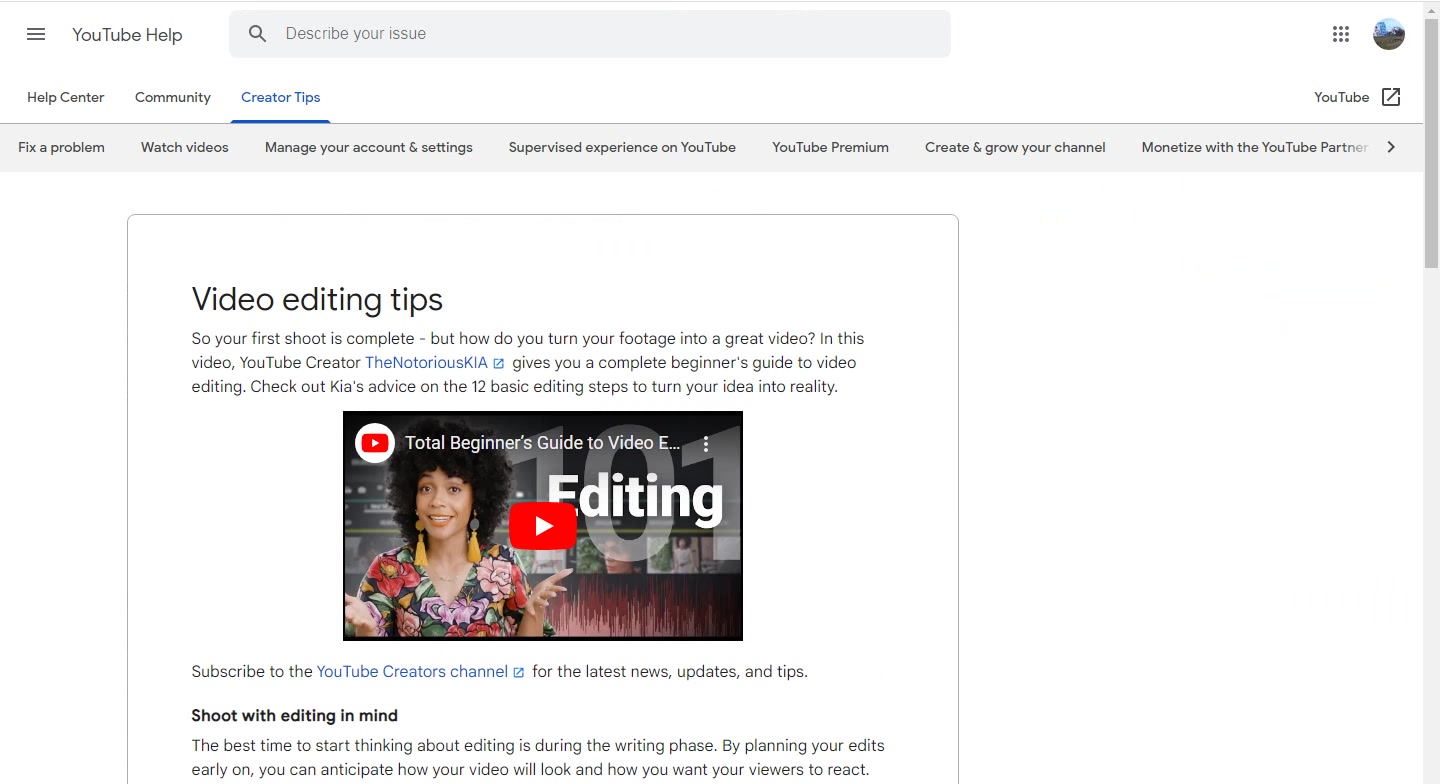The width and height of the screenshot is (1440, 784).
Task: Open the account profile avatar
Action: pyautogui.click(x=1388, y=34)
